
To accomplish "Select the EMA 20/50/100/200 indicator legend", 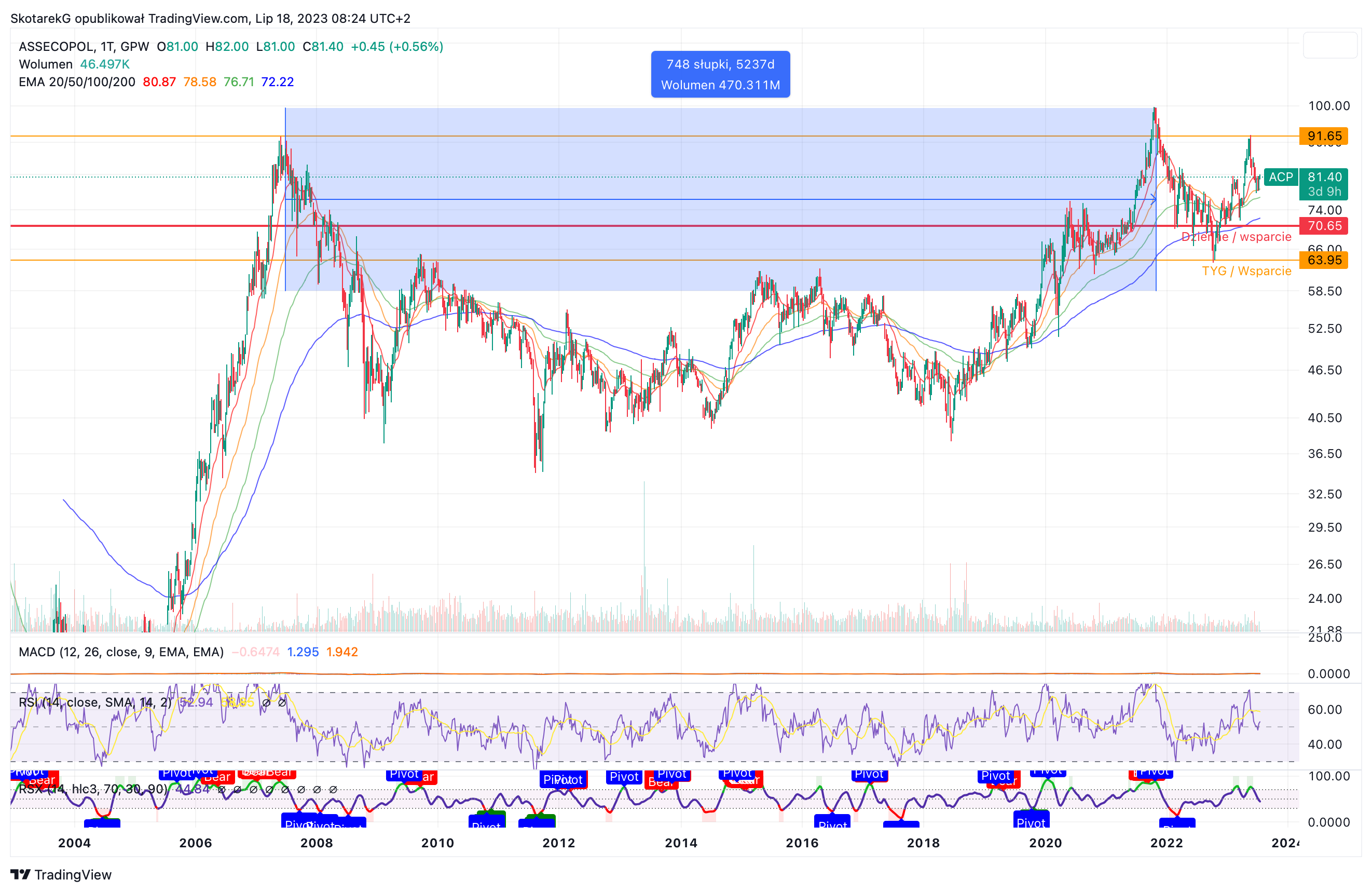I will pyautogui.click(x=77, y=82).
